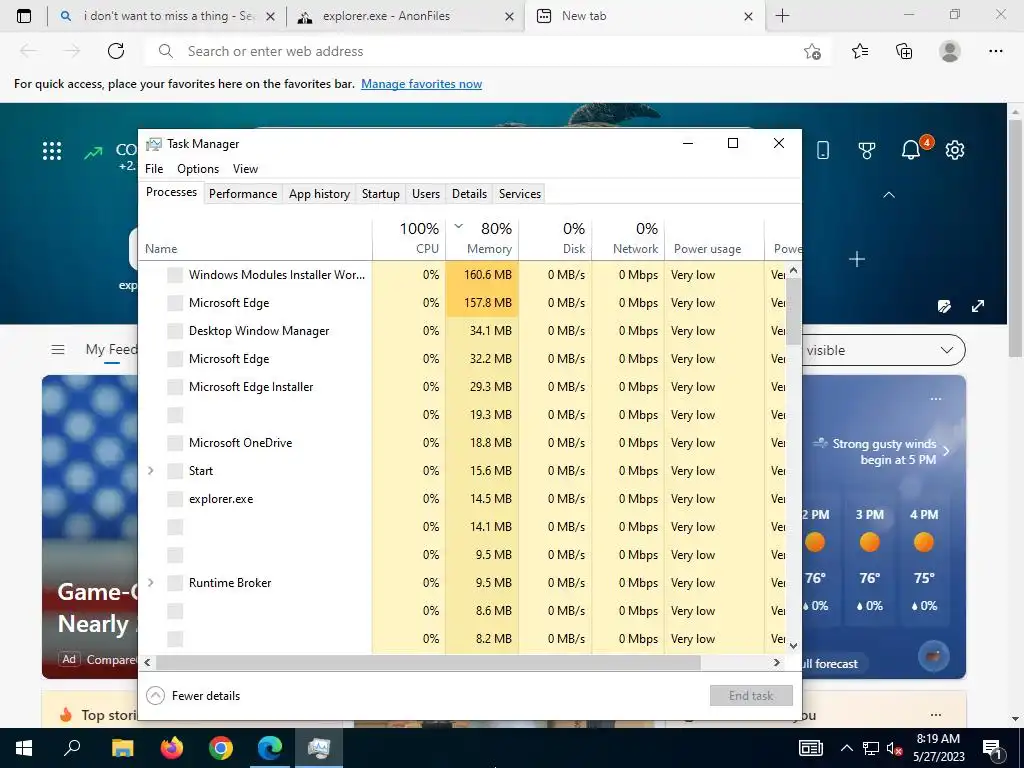Collapse quick links with up chevron
This screenshot has width=1024, height=768.
pyautogui.click(x=889, y=195)
